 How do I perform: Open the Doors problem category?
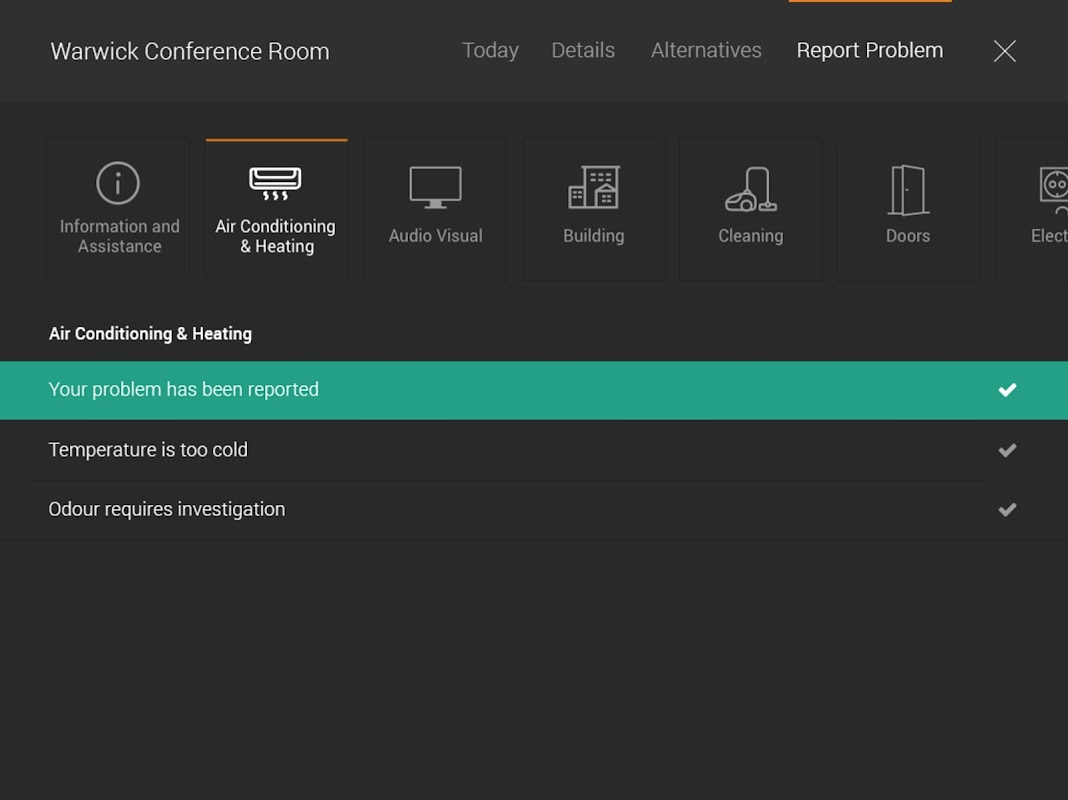(x=908, y=209)
